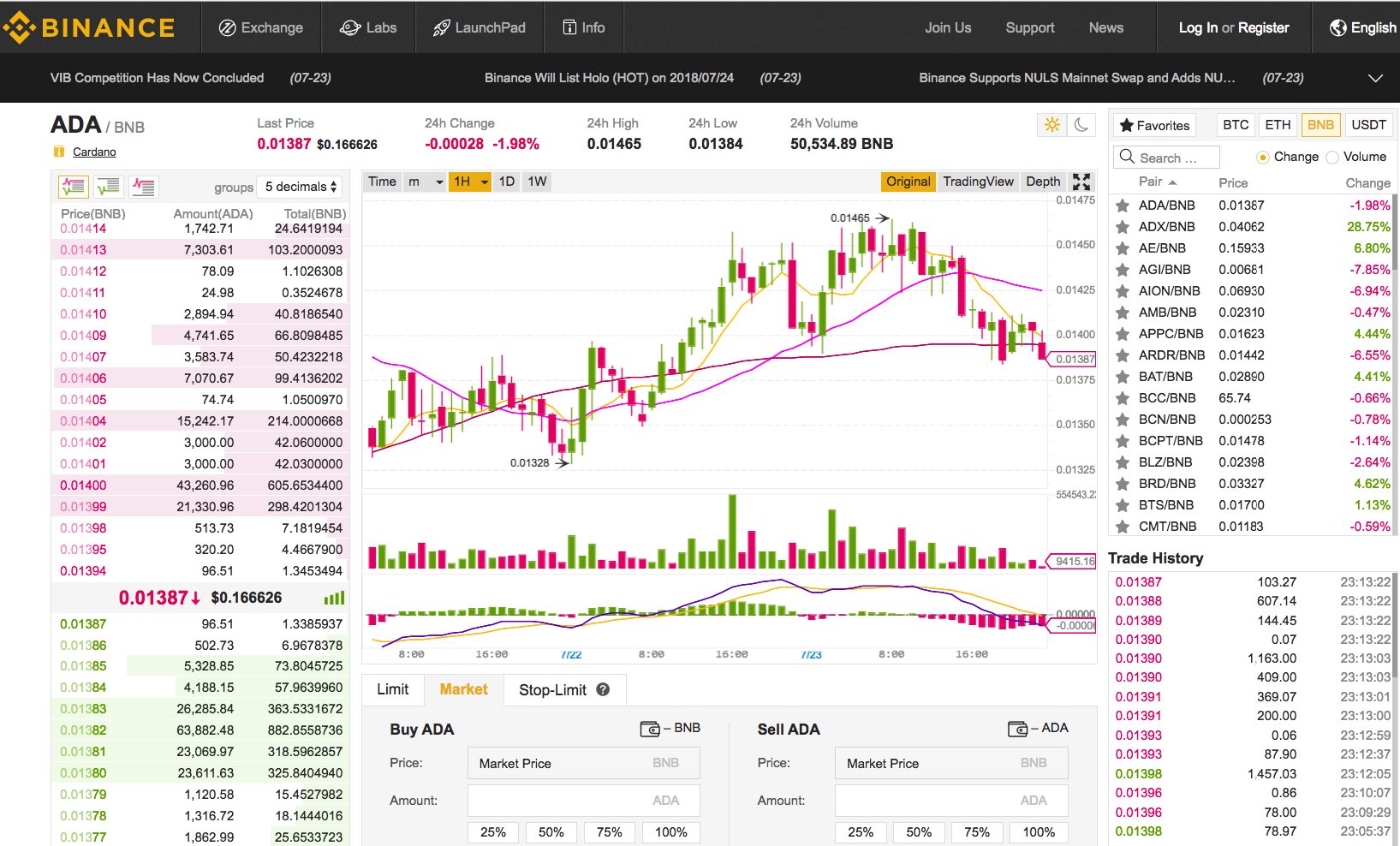Open the News link

[1106, 27]
